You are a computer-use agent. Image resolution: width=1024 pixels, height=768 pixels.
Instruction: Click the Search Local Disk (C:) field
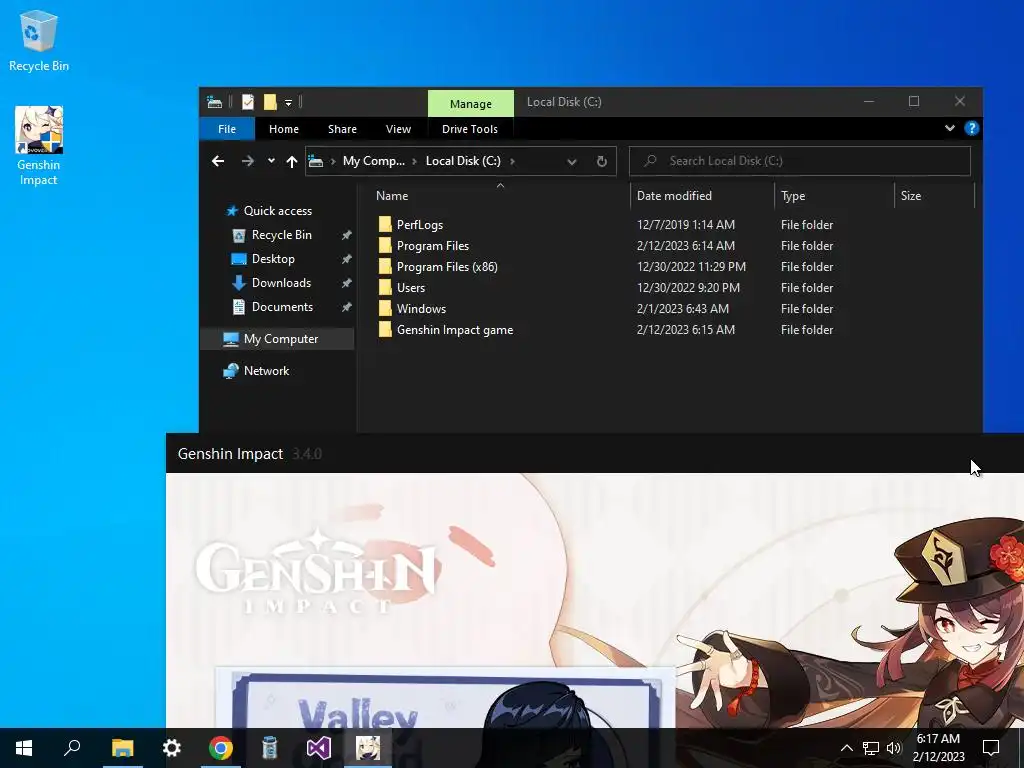(x=799, y=161)
